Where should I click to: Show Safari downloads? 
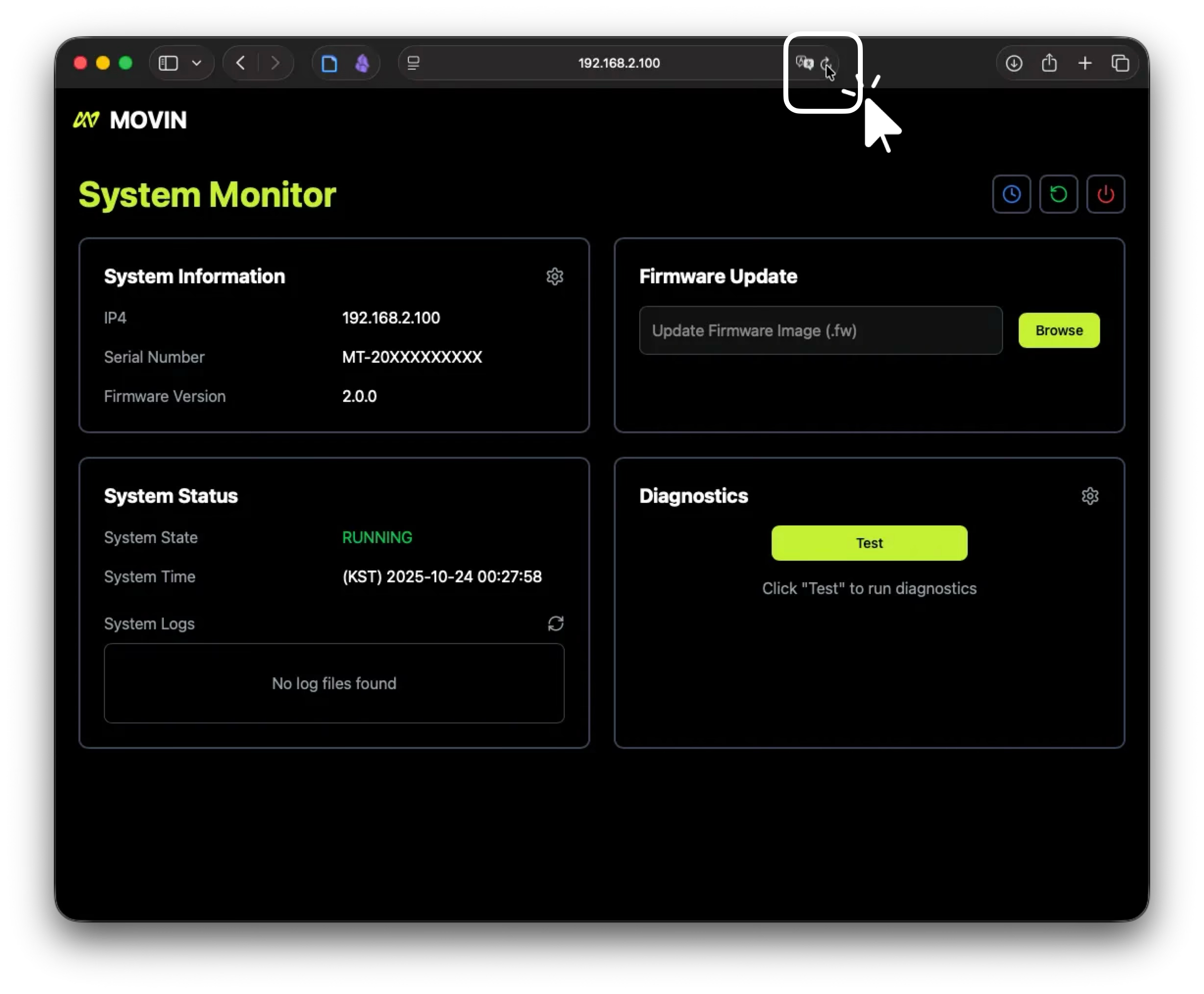(x=1013, y=63)
